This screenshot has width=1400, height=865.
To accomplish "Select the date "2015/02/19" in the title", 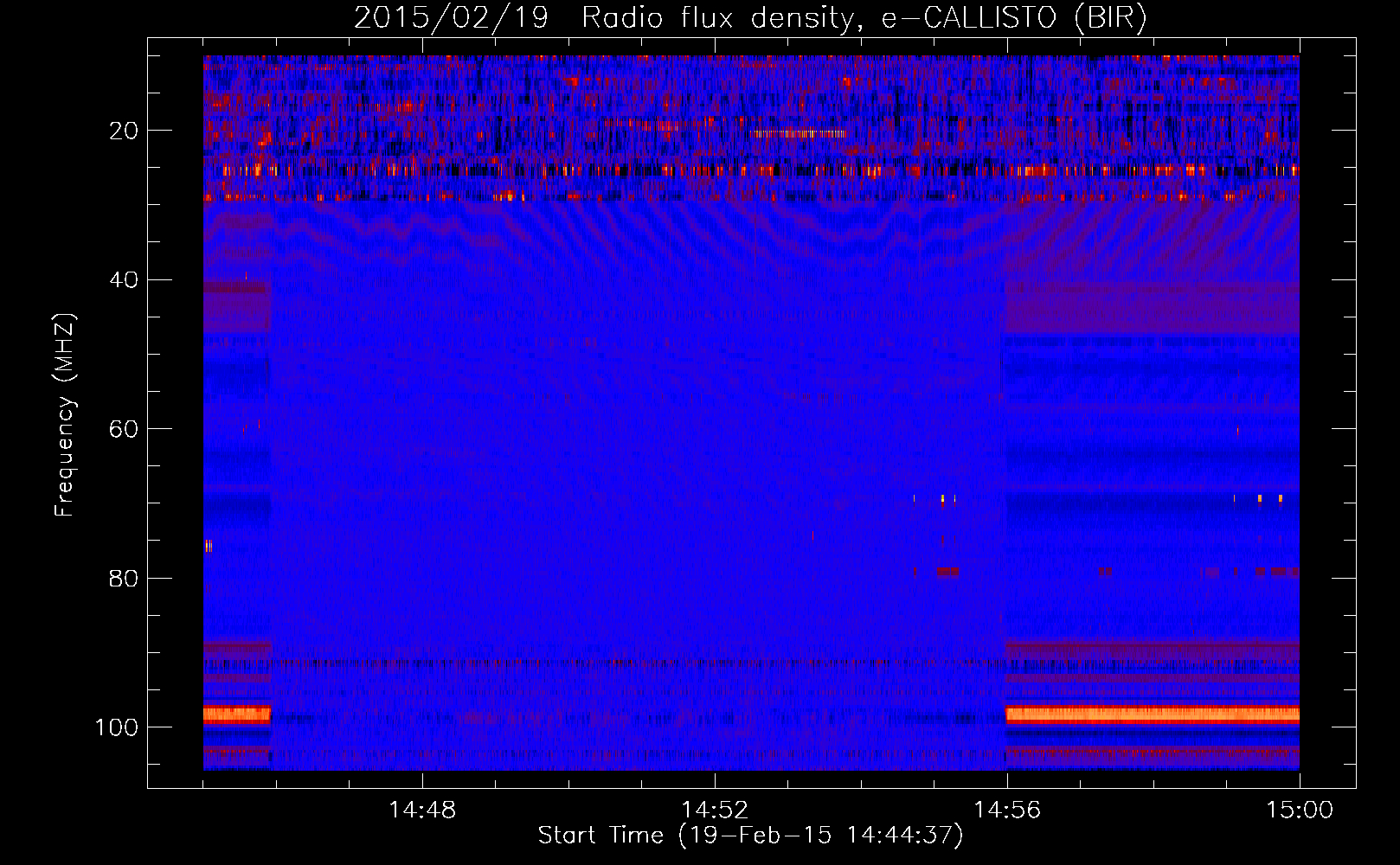I will 451,18.
